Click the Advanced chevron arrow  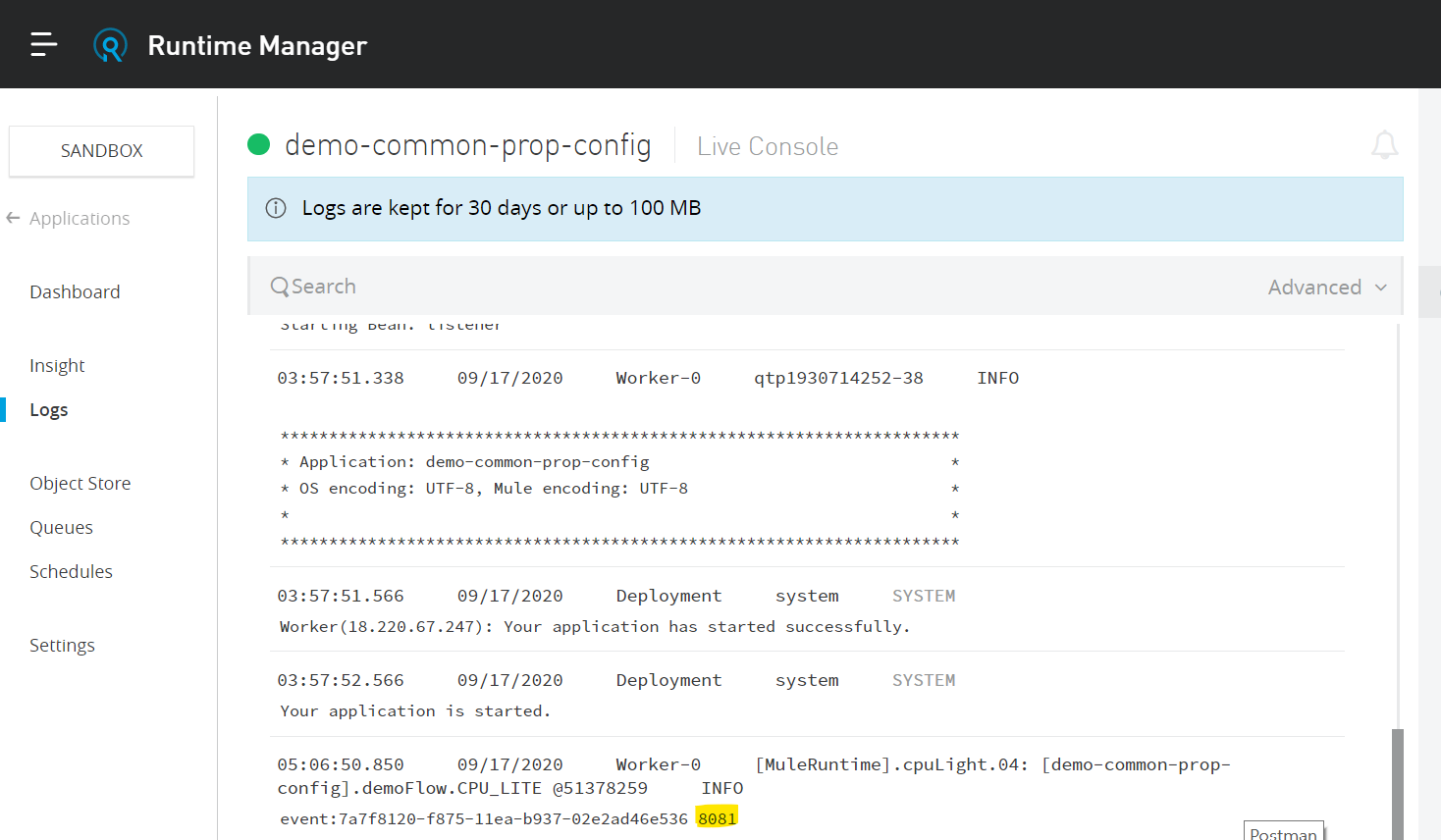[1381, 288]
